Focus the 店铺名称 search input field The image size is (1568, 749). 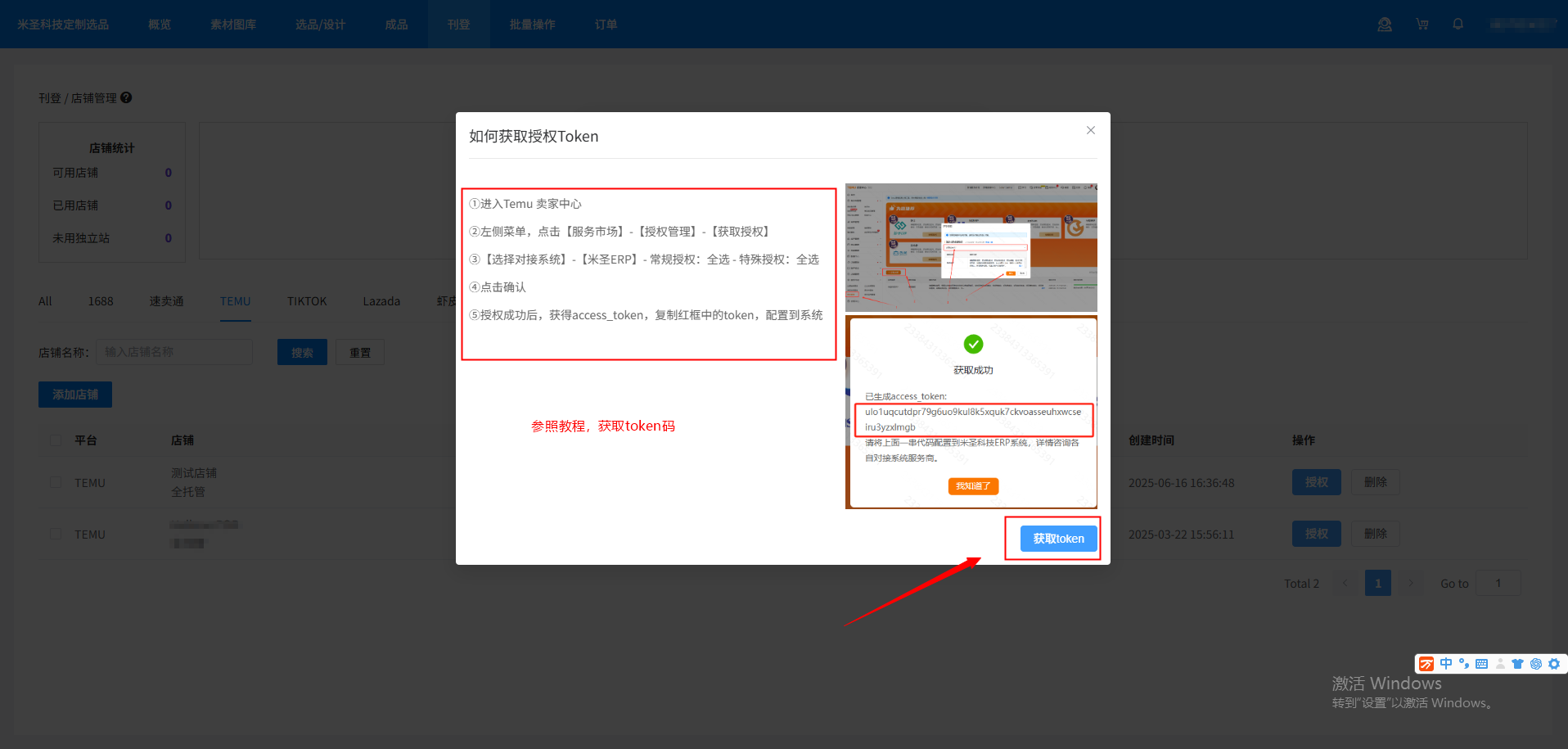(x=174, y=352)
